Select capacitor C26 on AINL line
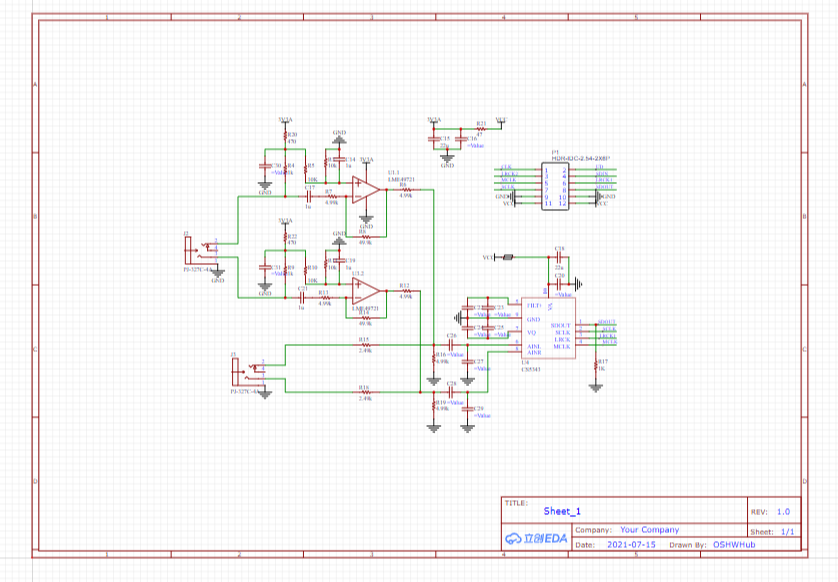The image size is (838, 582). click(451, 345)
